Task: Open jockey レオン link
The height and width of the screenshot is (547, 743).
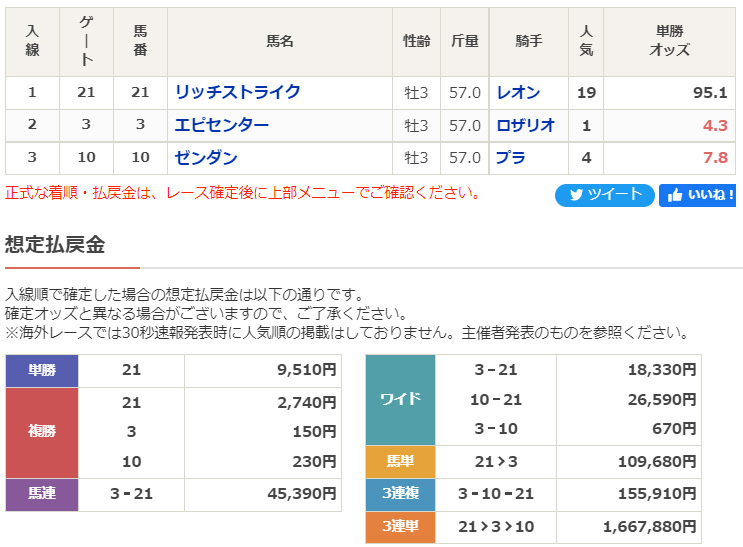Action: pyautogui.click(x=518, y=92)
